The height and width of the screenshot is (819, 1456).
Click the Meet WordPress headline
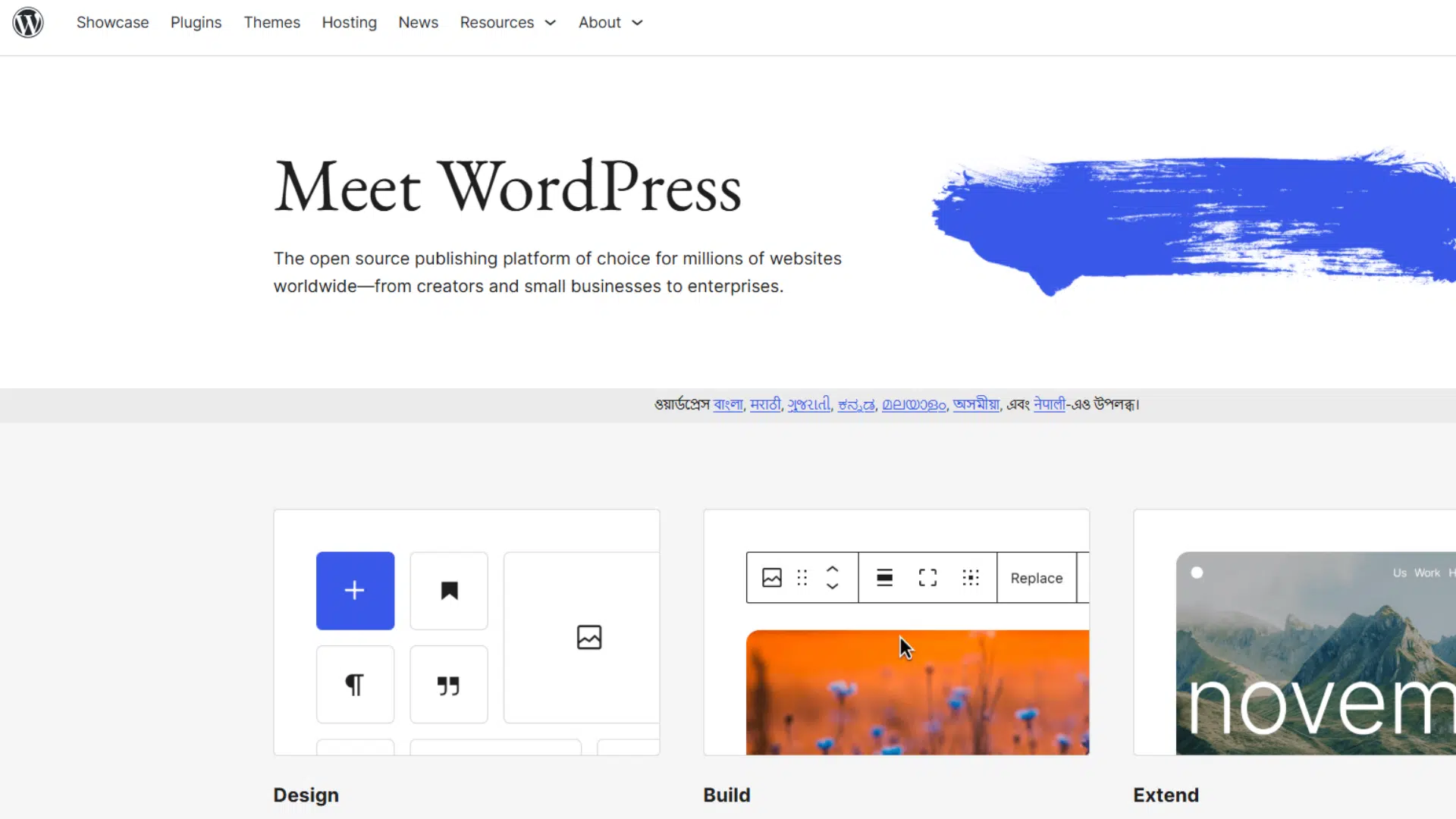pyautogui.click(x=507, y=187)
